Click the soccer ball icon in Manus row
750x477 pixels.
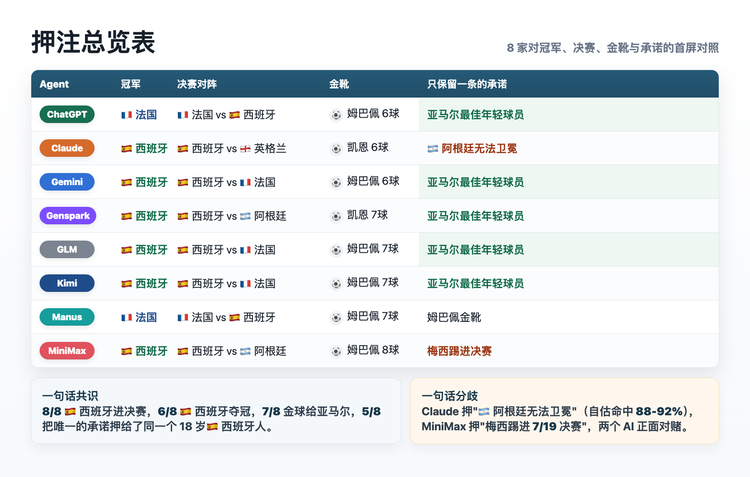[x=336, y=317]
